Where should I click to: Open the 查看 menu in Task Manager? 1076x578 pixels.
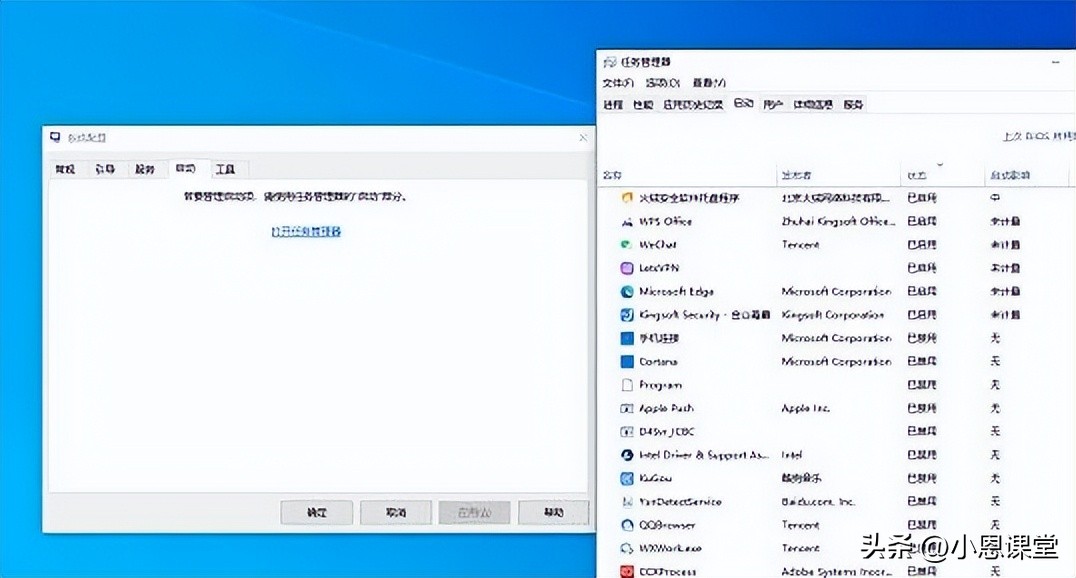coord(709,82)
